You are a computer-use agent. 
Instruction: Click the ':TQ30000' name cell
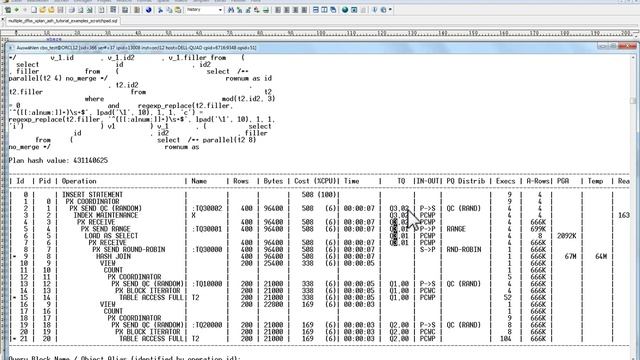pyautogui.click(x=207, y=249)
